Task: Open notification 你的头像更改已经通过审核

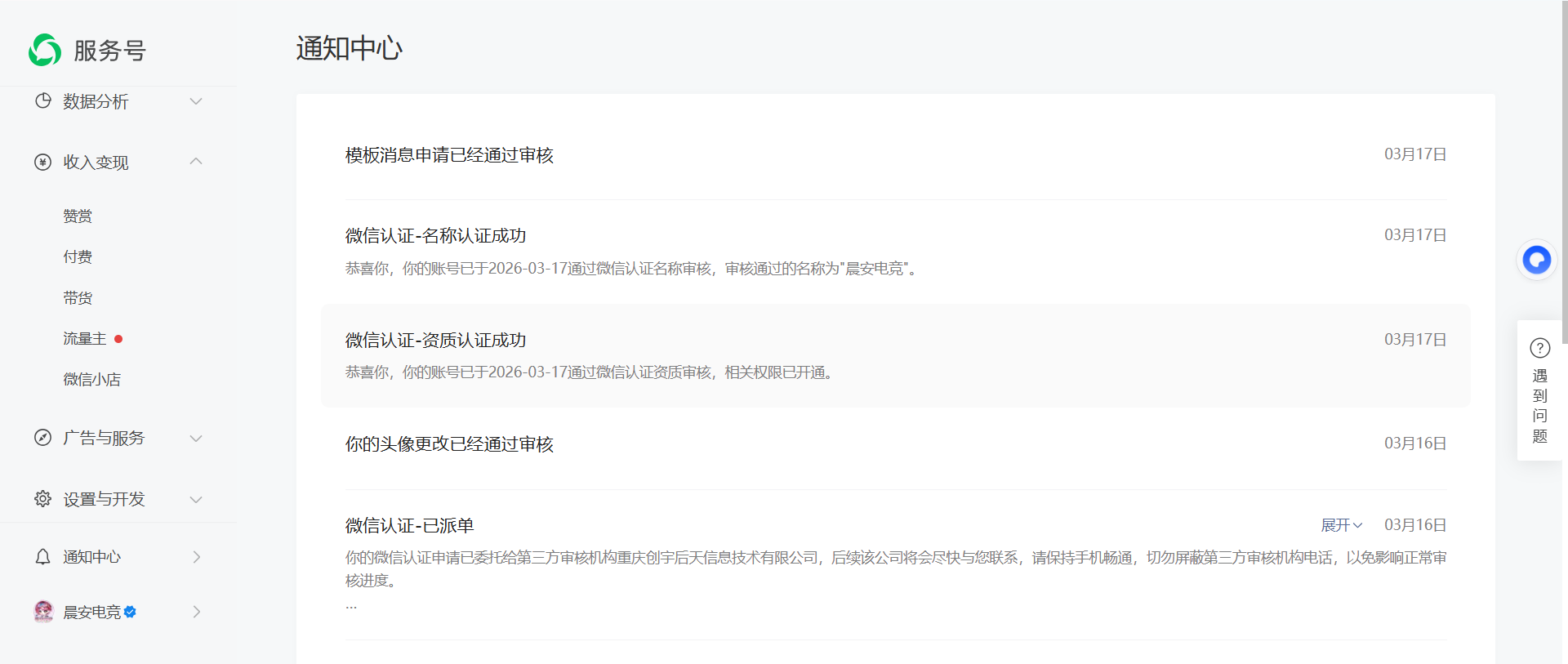Action: pyautogui.click(x=449, y=444)
